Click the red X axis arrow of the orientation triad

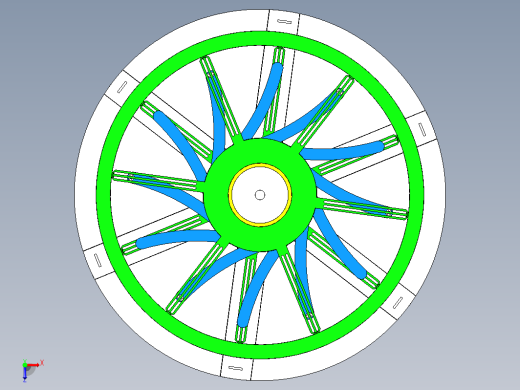[33, 365]
